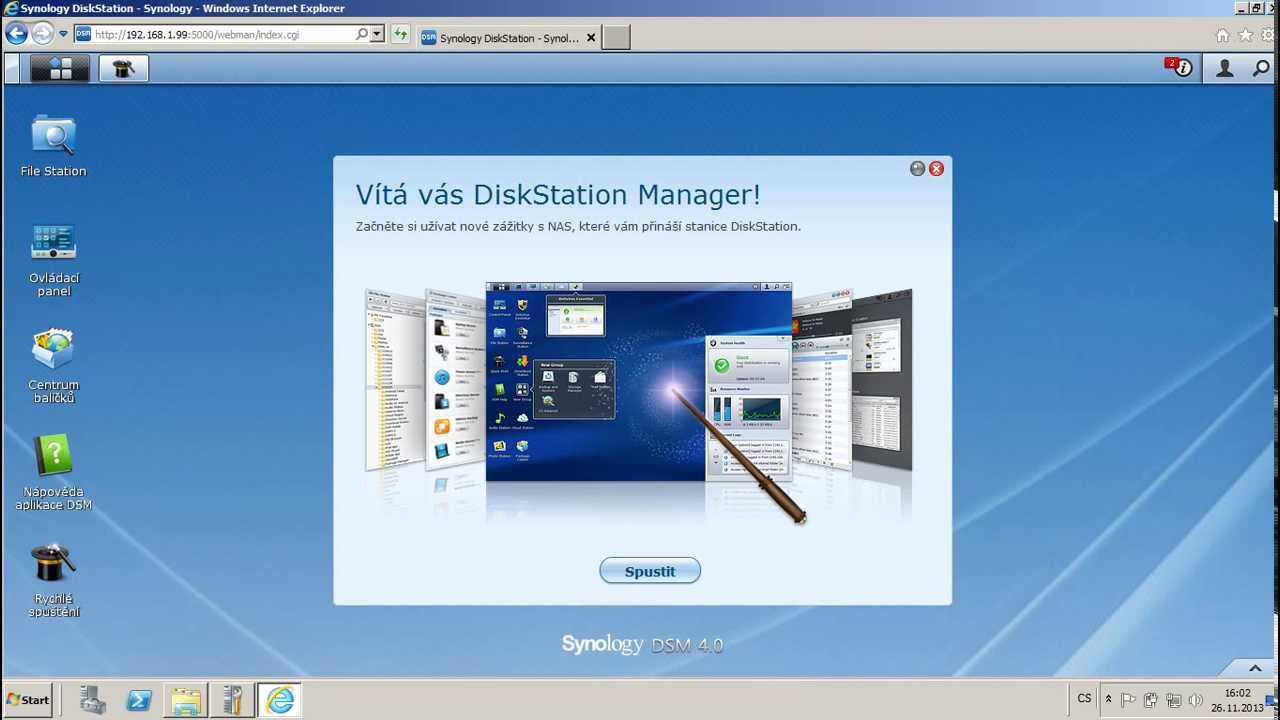This screenshot has width=1280, height=720.
Task: Refresh the page in Internet Explorer
Action: tap(401, 34)
